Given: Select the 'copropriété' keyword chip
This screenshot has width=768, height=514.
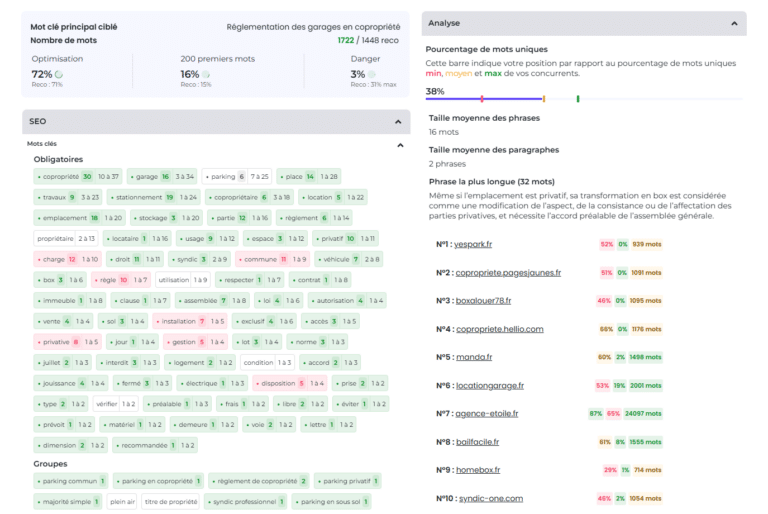Looking at the screenshot, I should (x=77, y=176).
